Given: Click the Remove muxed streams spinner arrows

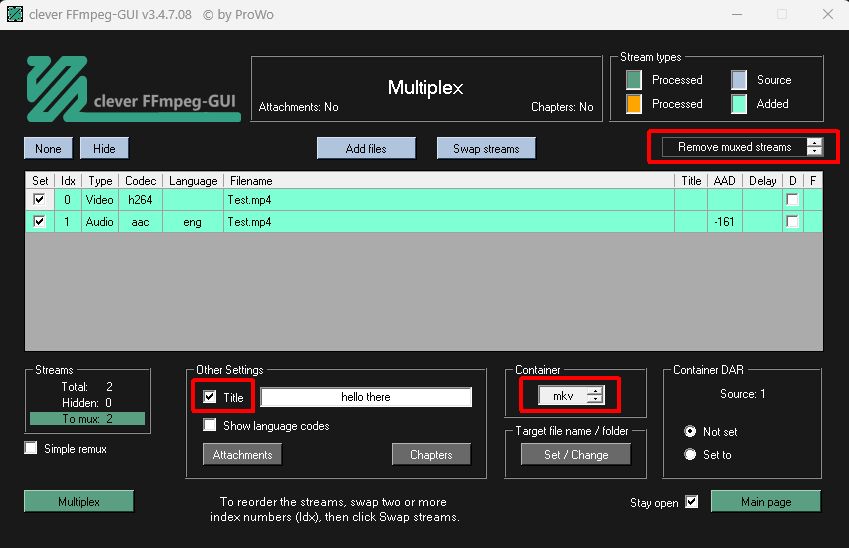Looking at the screenshot, I should [x=814, y=147].
